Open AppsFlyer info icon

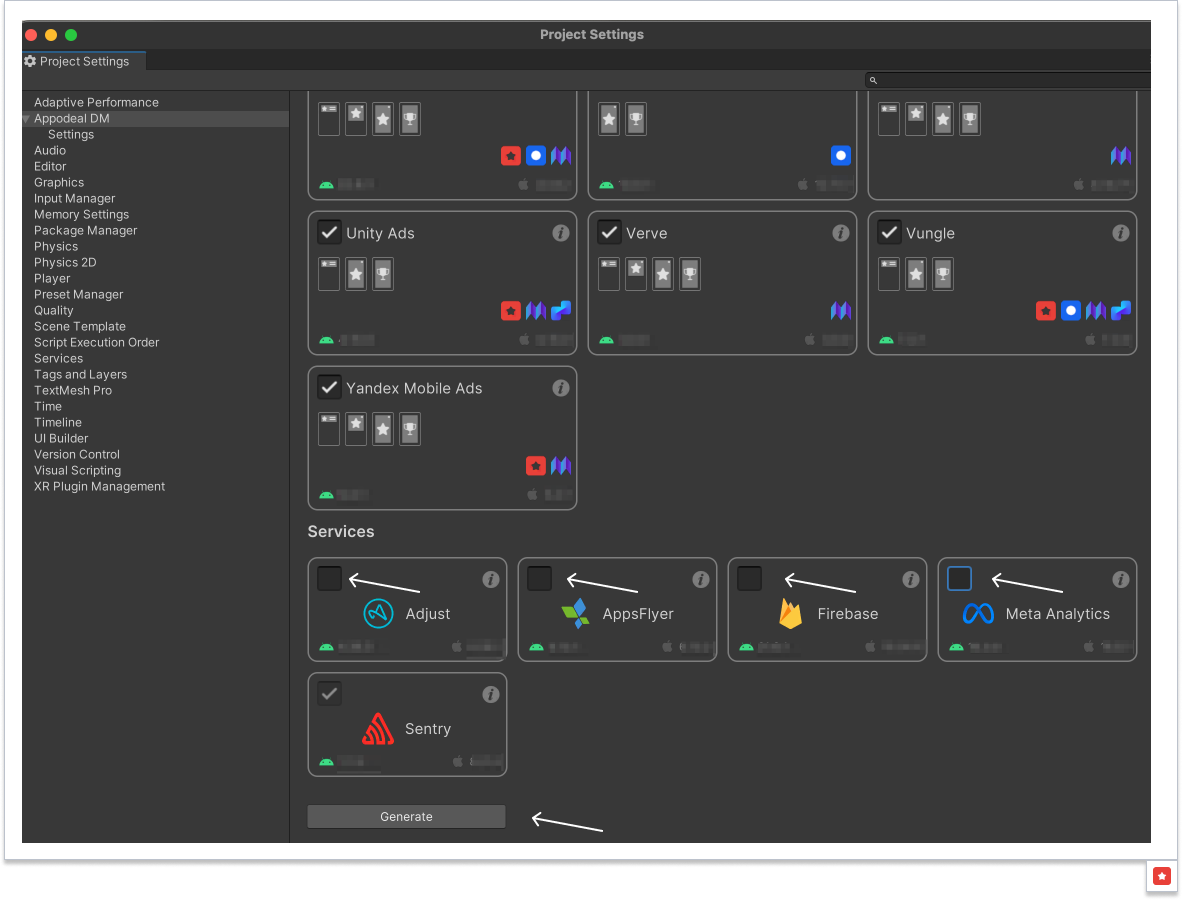pos(701,579)
